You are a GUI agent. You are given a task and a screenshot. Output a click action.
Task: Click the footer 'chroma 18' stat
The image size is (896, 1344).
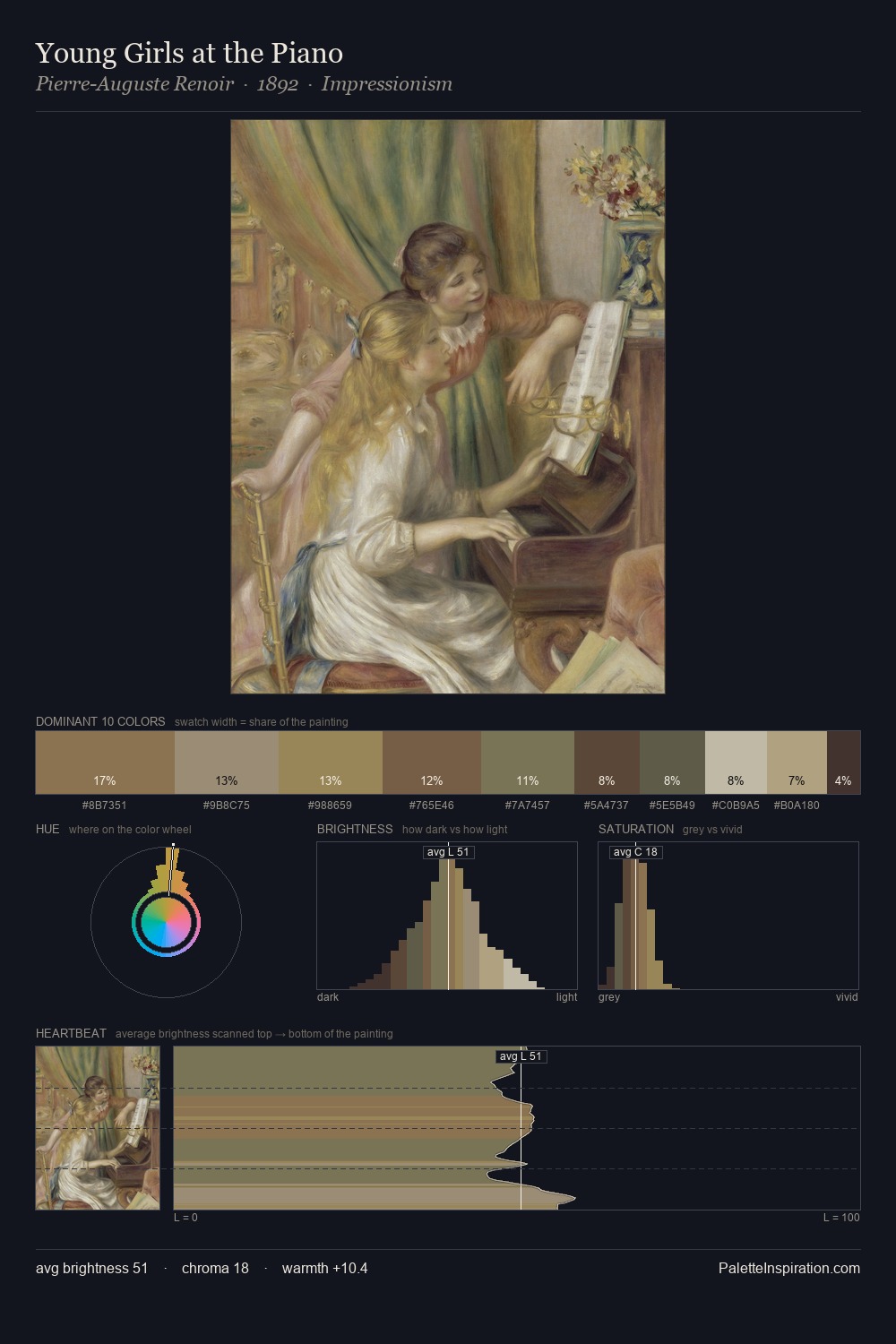pos(215,1268)
